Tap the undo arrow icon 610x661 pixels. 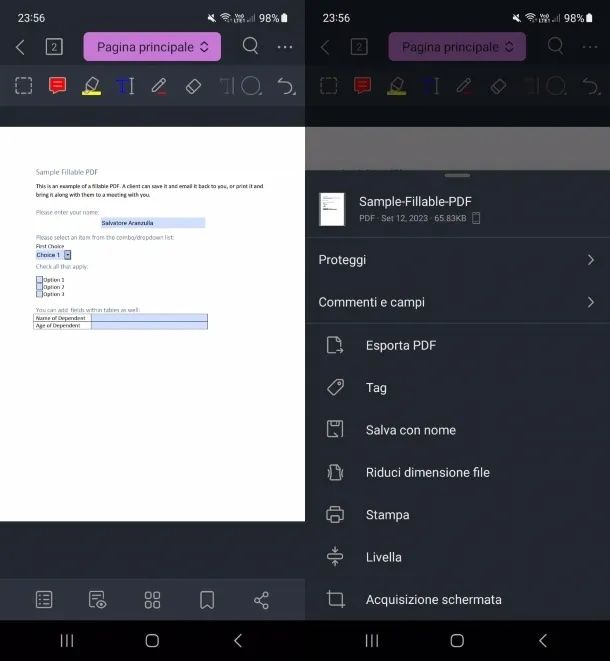pos(286,86)
